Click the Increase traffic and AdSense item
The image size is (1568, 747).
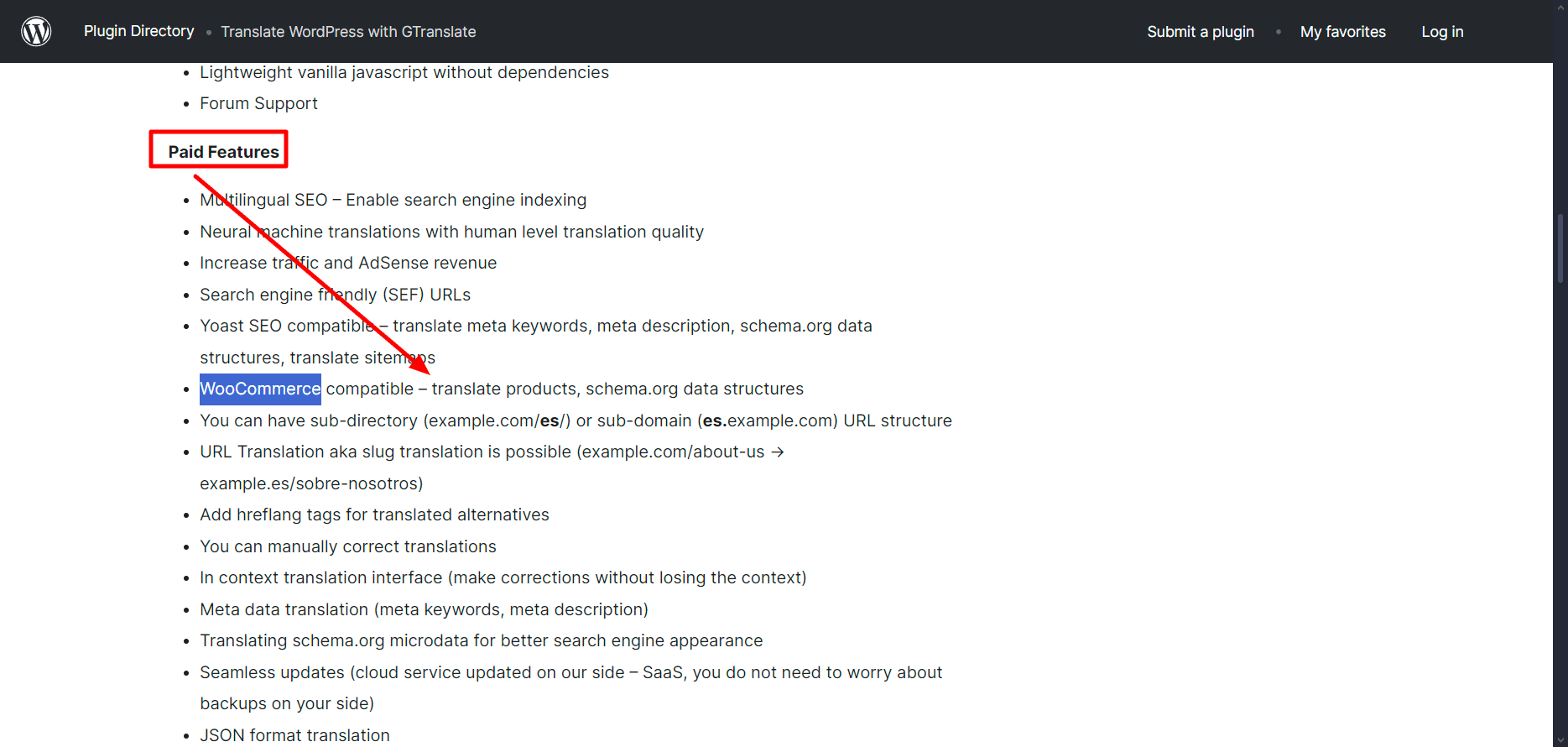click(348, 263)
